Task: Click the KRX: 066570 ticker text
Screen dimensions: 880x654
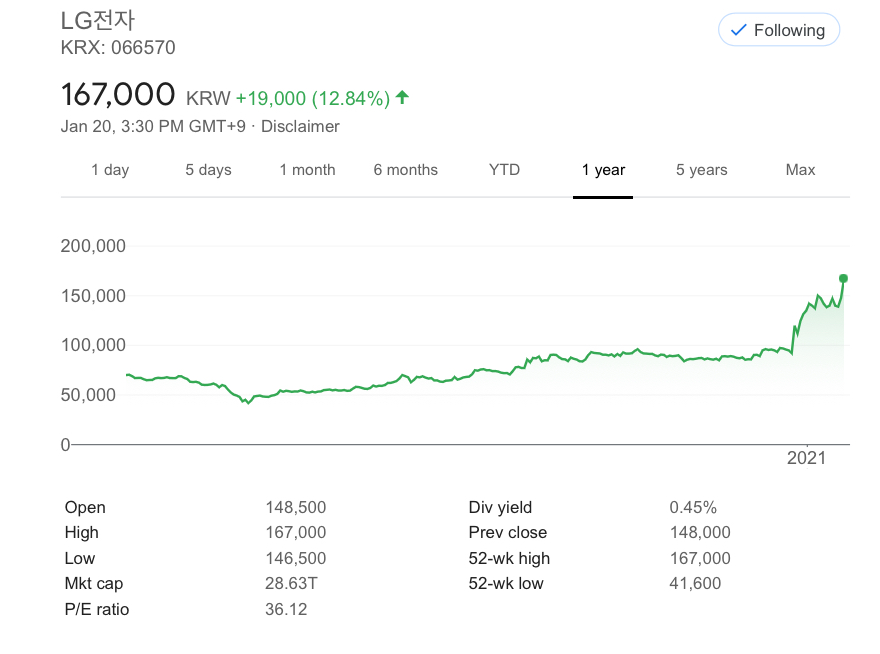Action: point(118,47)
